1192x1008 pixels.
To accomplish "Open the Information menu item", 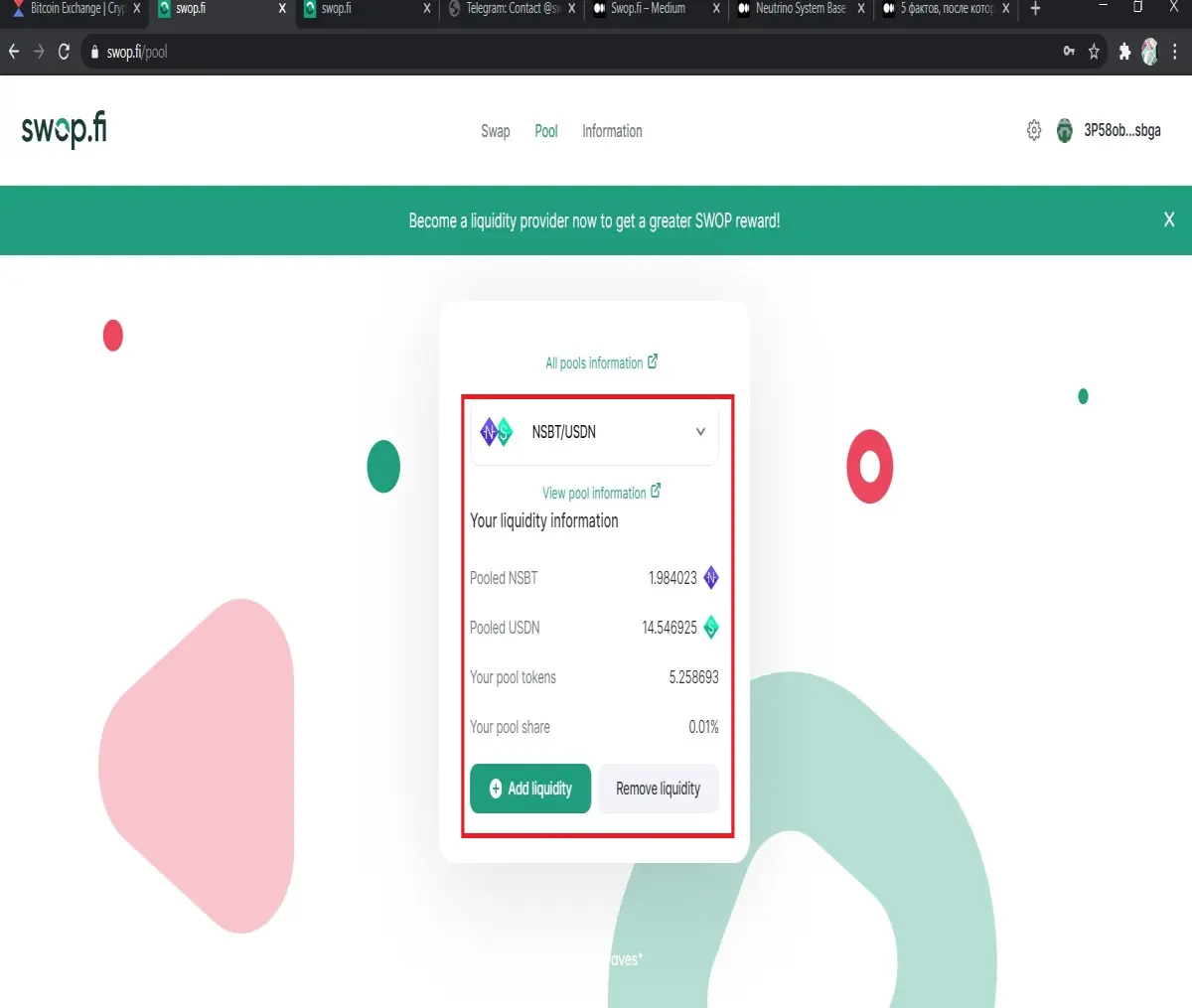I will coord(612,131).
